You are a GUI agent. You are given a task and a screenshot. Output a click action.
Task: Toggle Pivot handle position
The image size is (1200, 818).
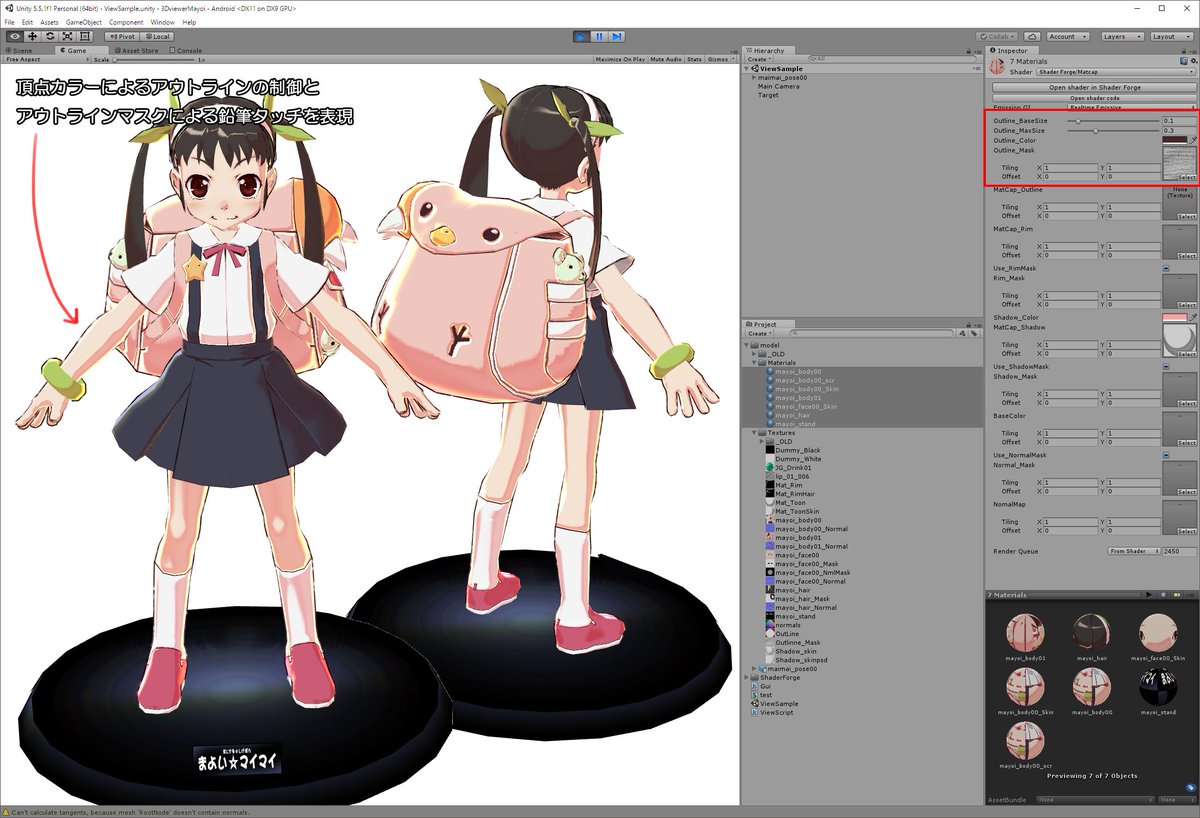[x=121, y=36]
